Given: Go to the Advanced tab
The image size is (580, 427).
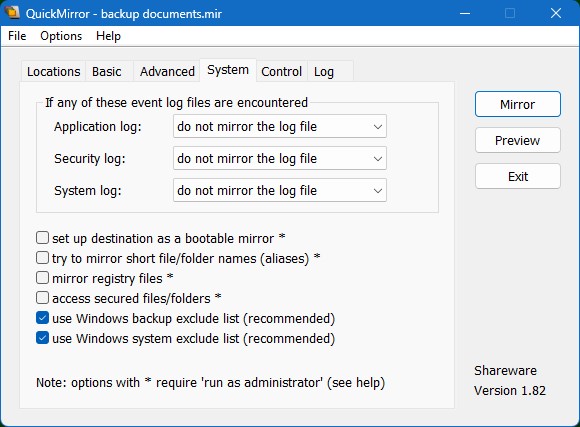Looking at the screenshot, I should 167,71.
